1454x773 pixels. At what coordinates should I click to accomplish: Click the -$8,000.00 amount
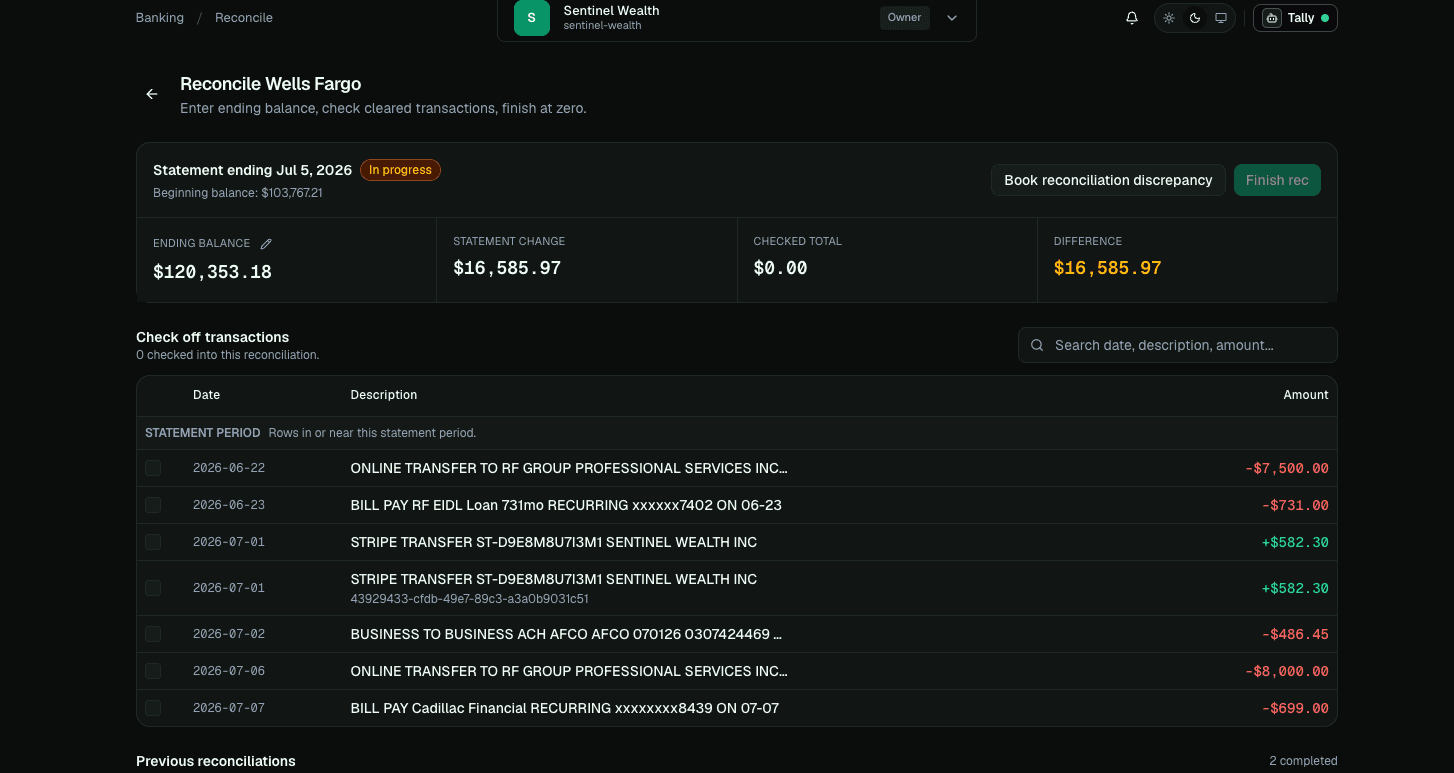tap(1287, 671)
